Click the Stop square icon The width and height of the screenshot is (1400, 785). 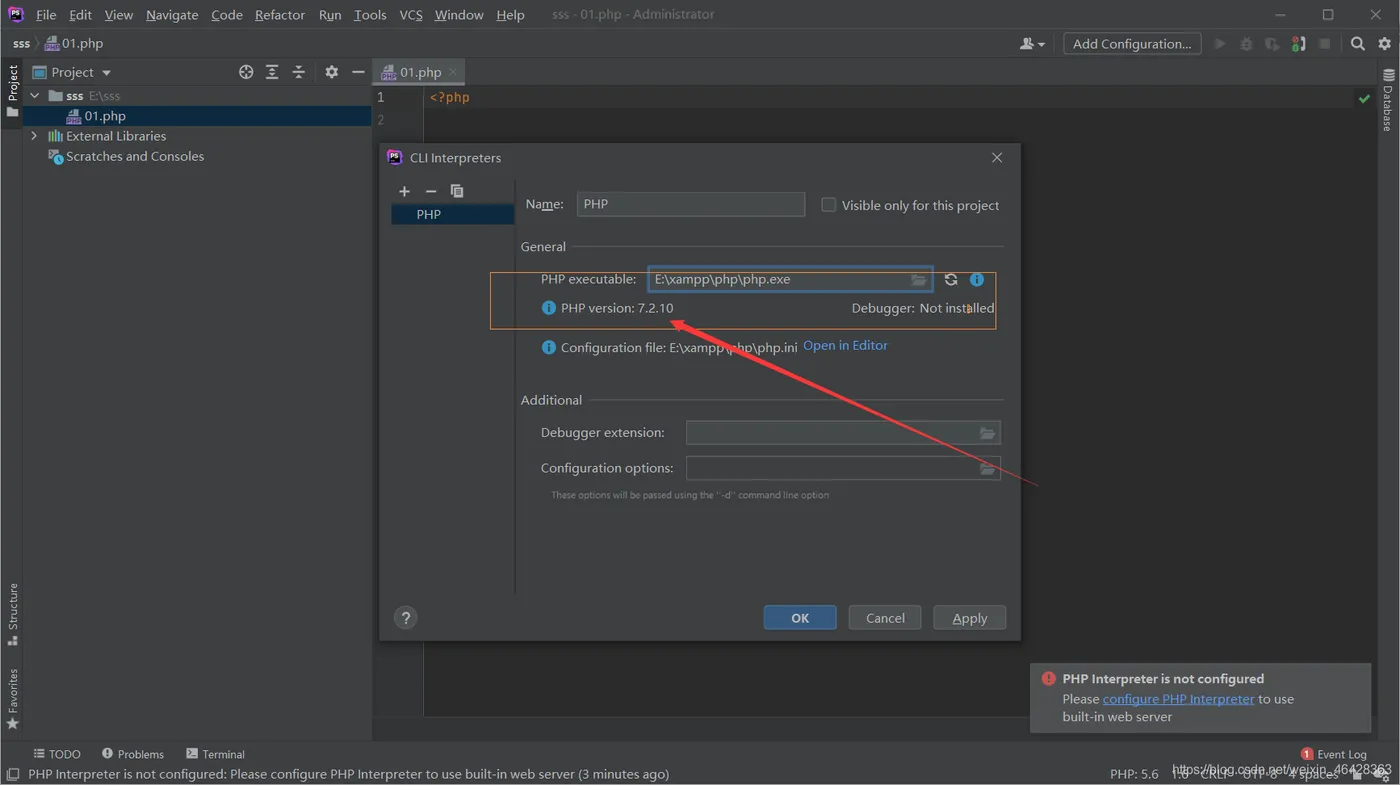click(1325, 44)
